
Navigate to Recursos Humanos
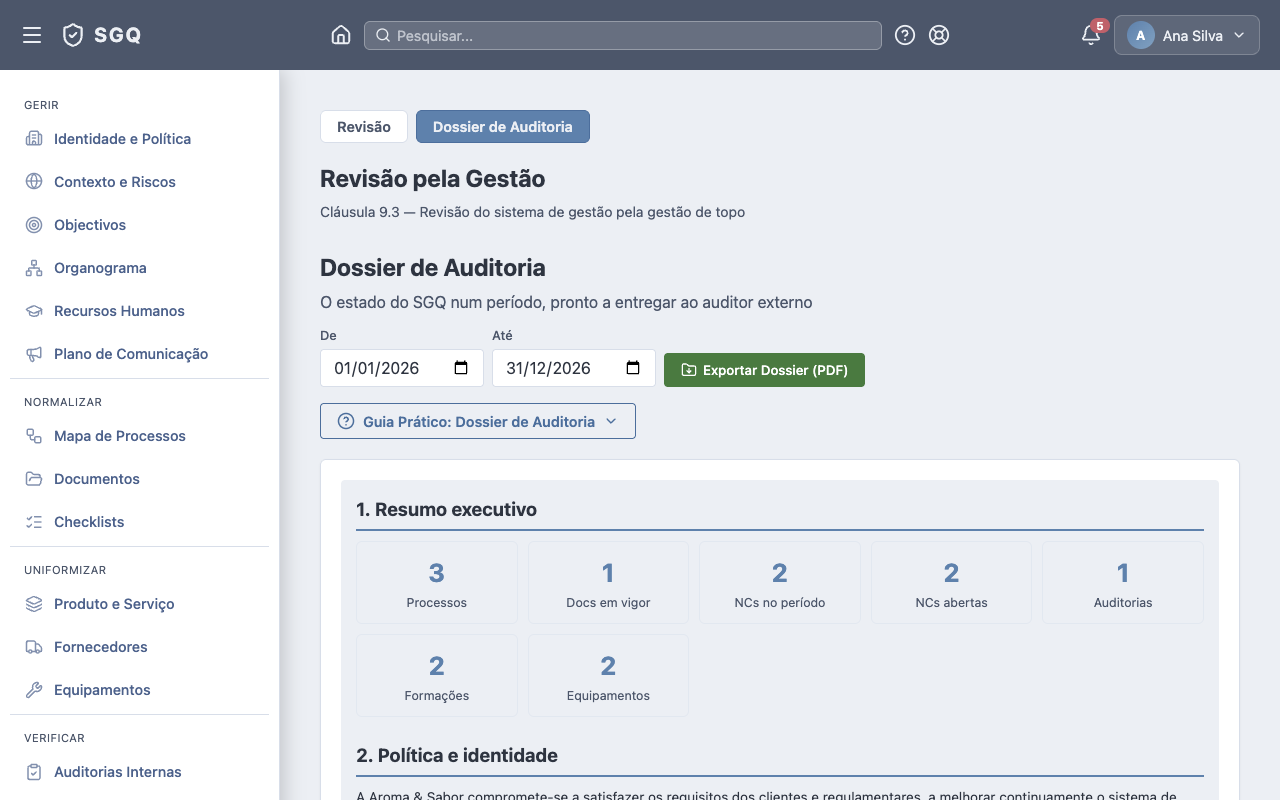(140, 311)
